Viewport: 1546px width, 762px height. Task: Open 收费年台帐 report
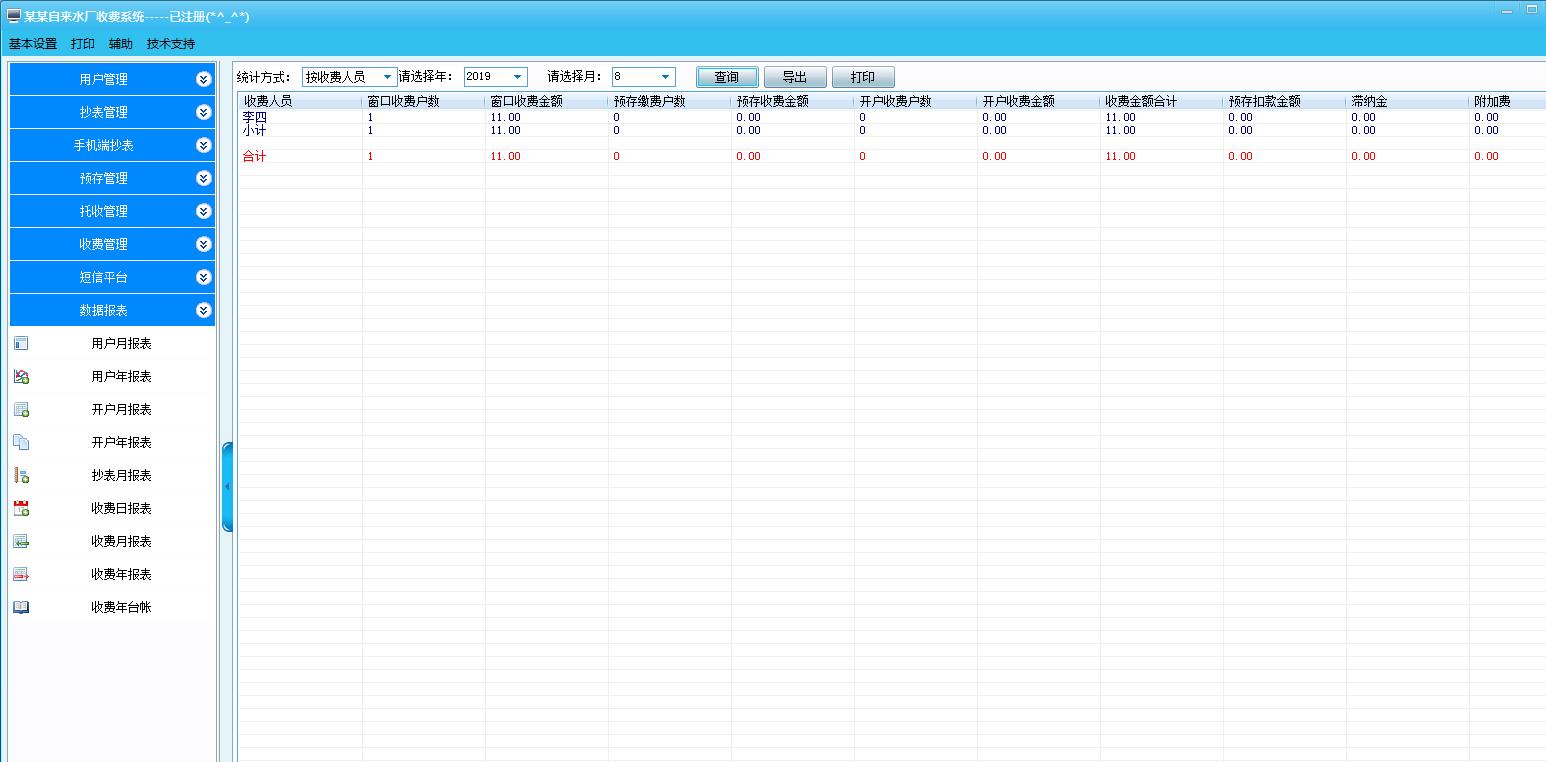point(121,607)
